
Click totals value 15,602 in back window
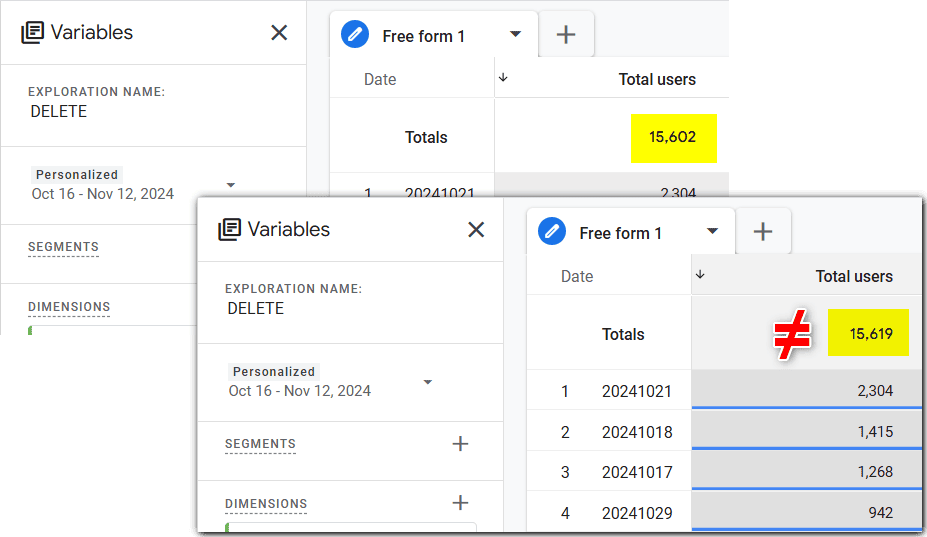[x=672, y=137]
